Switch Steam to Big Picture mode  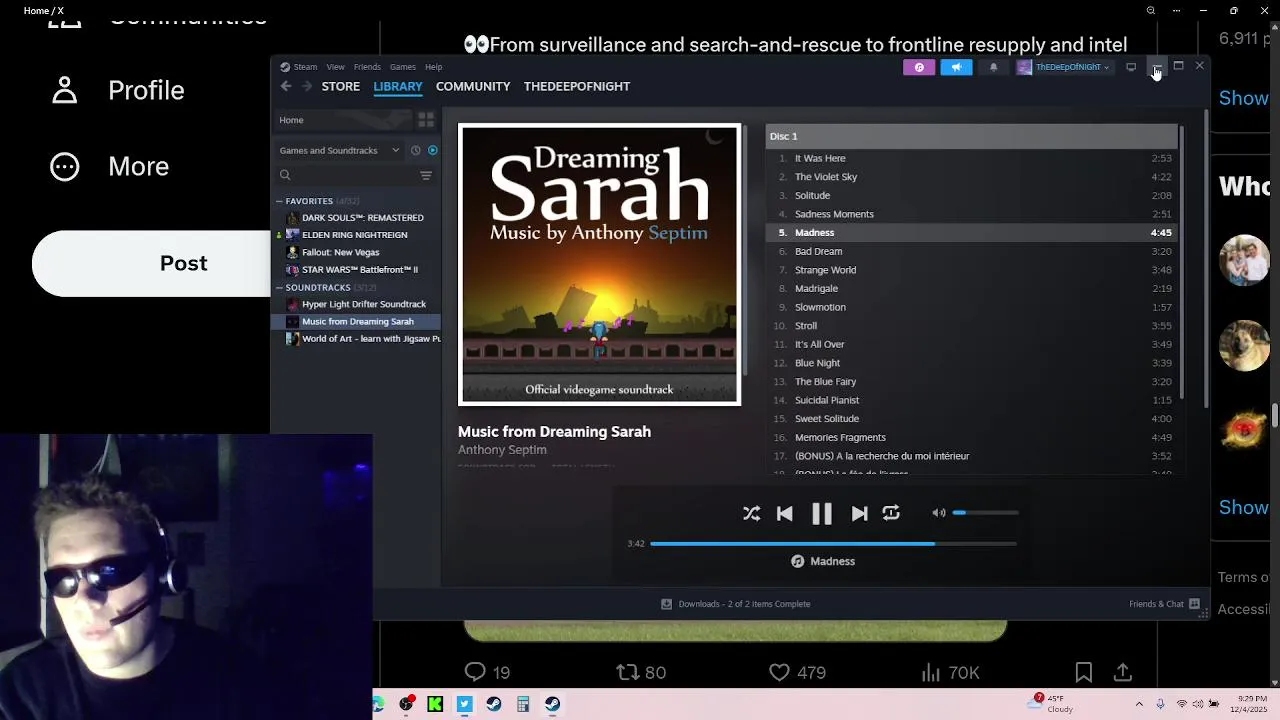(1131, 67)
